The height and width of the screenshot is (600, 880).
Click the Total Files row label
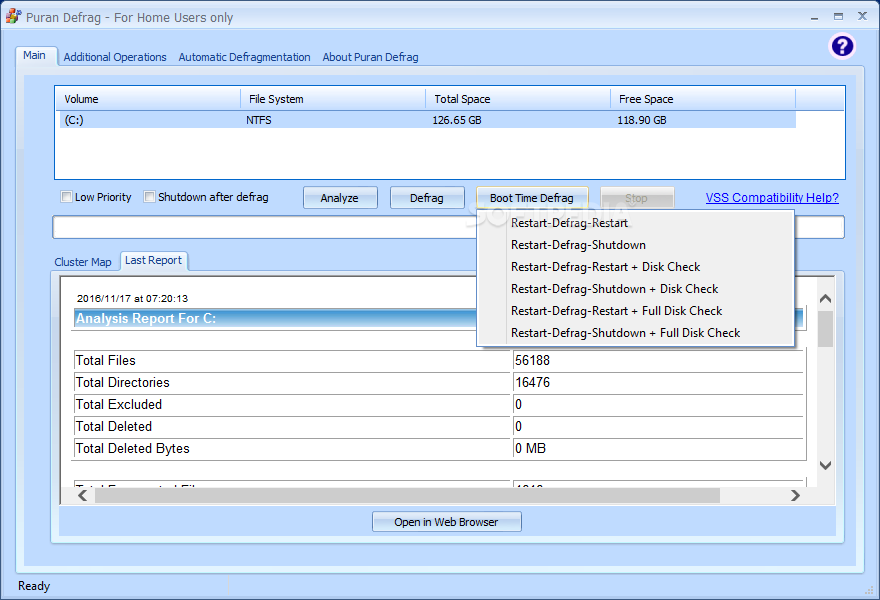(106, 360)
